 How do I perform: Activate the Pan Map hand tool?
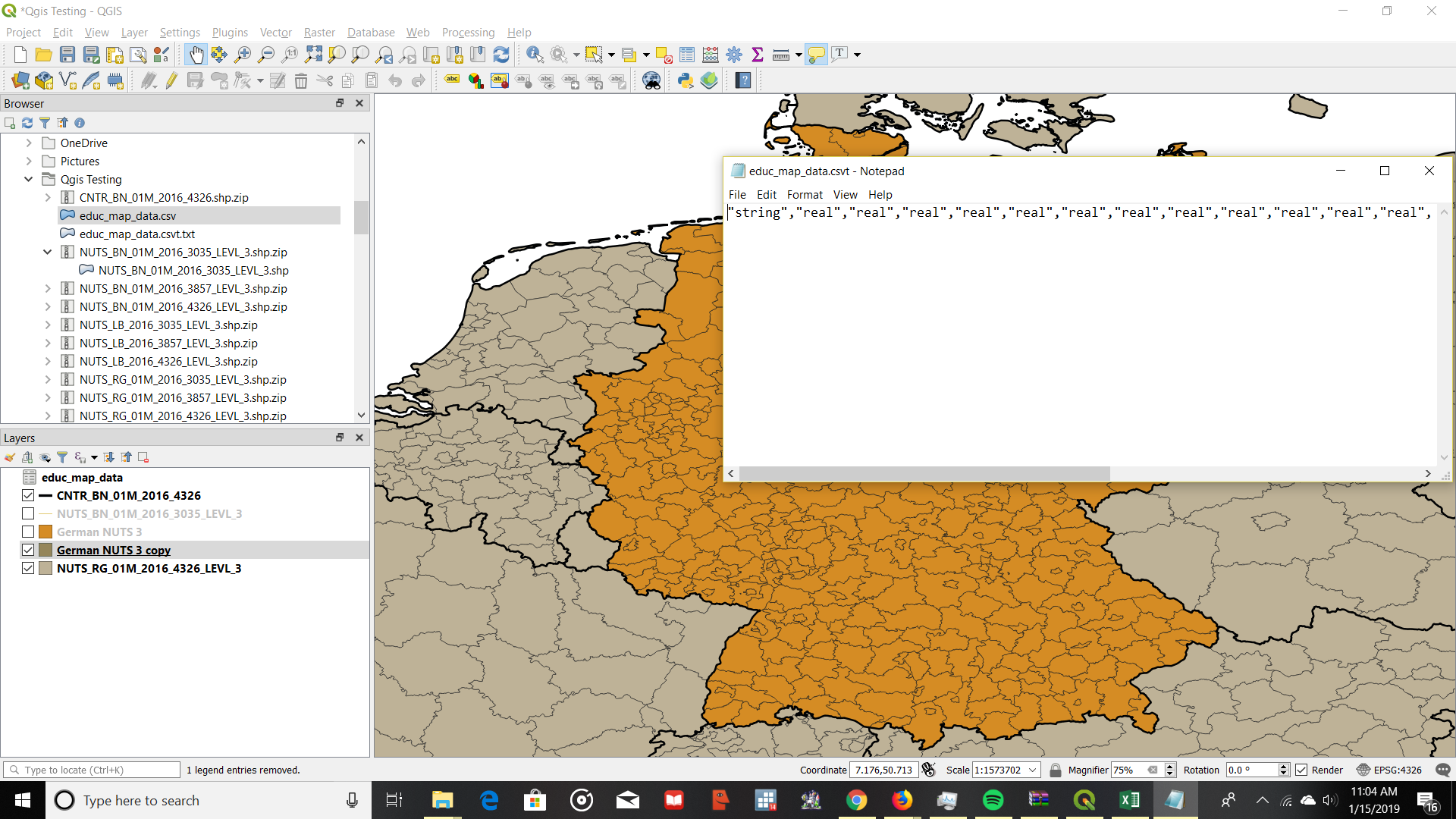coord(196,55)
